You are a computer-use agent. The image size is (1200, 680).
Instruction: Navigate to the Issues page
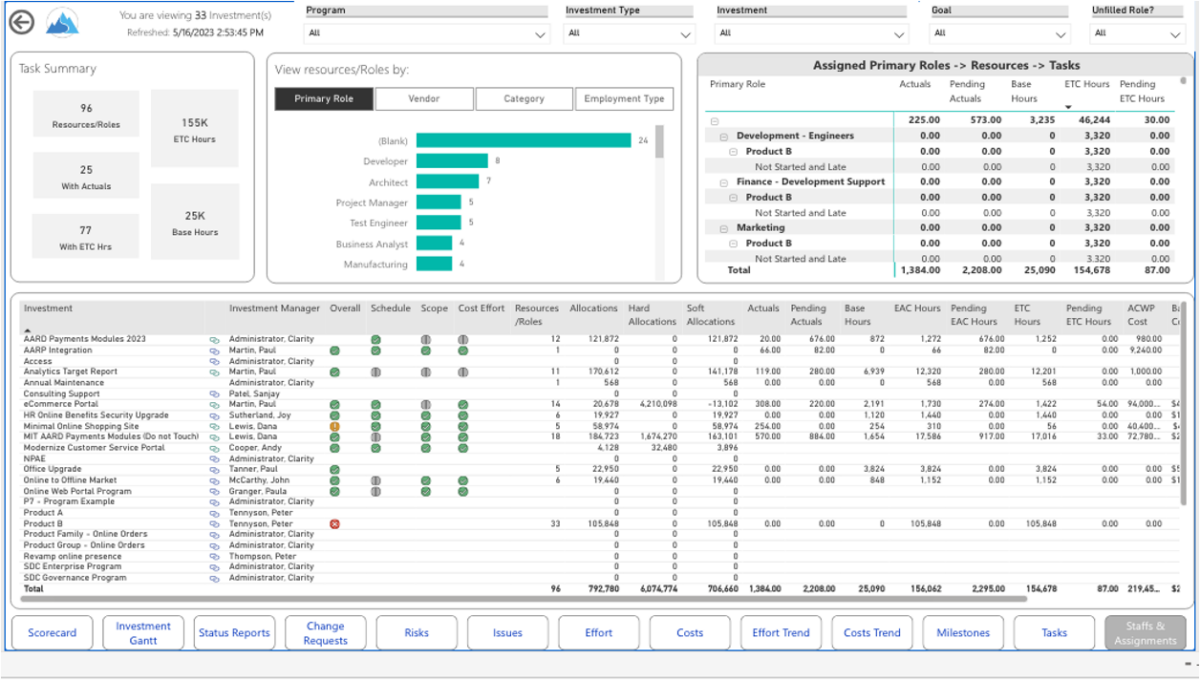tap(508, 633)
